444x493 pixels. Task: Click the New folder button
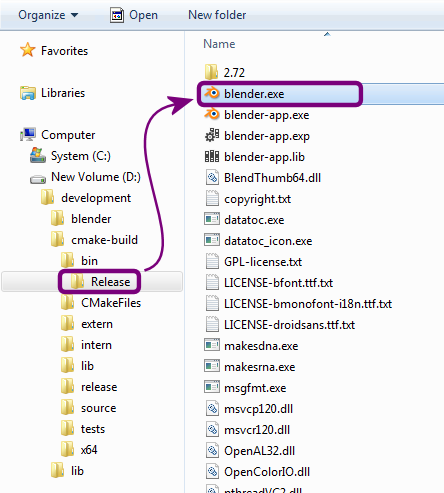point(217,15)
